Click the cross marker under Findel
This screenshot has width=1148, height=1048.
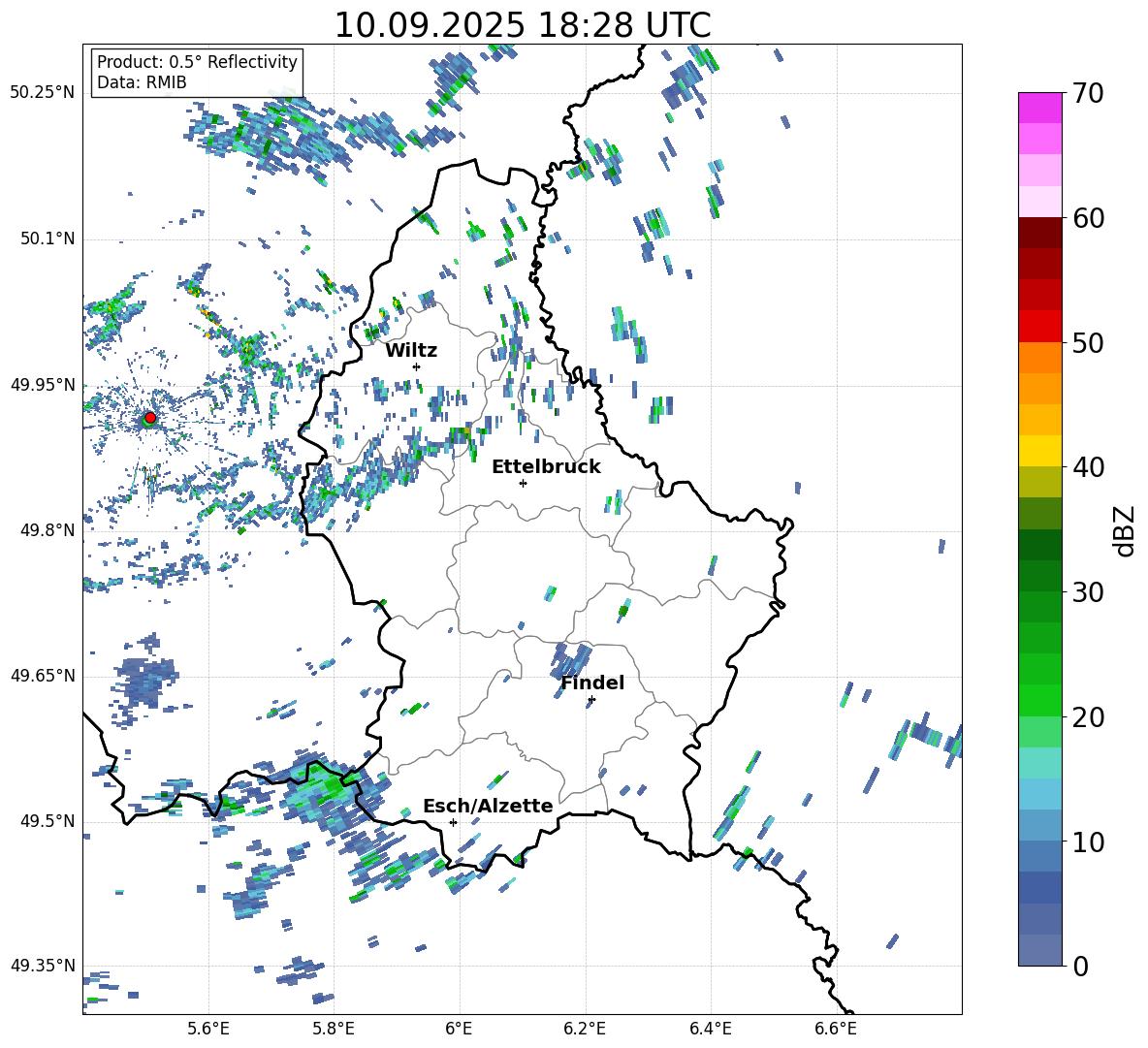(x=591, y=700)
